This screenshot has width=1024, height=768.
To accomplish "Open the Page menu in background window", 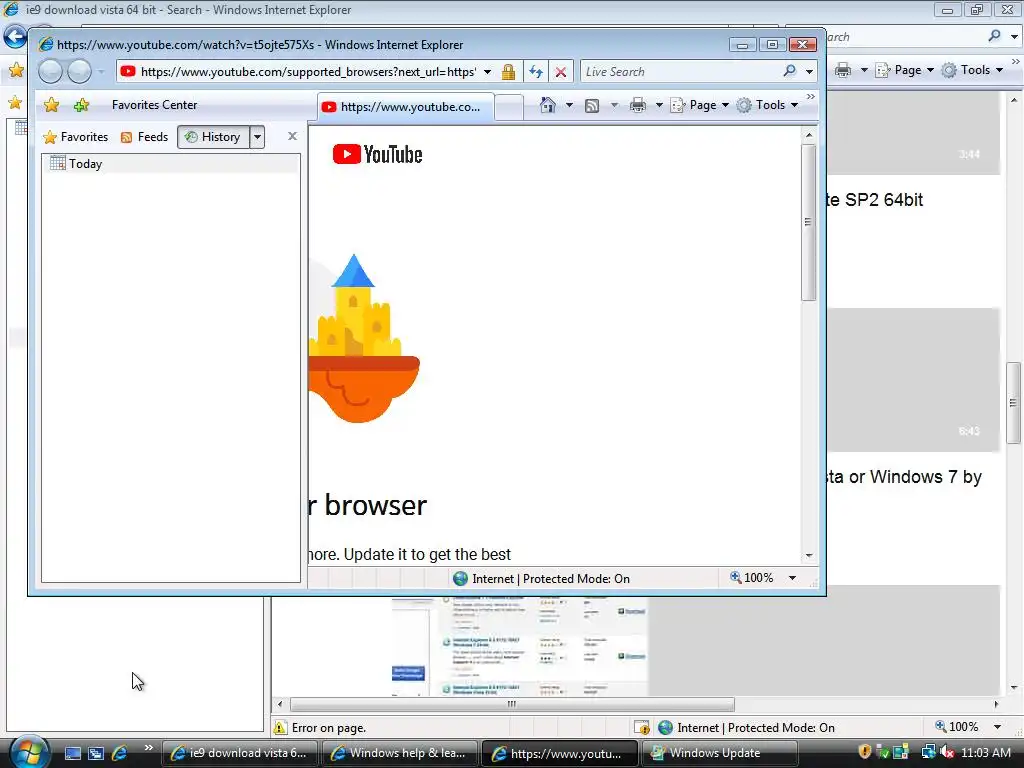I will coord(904,70).
